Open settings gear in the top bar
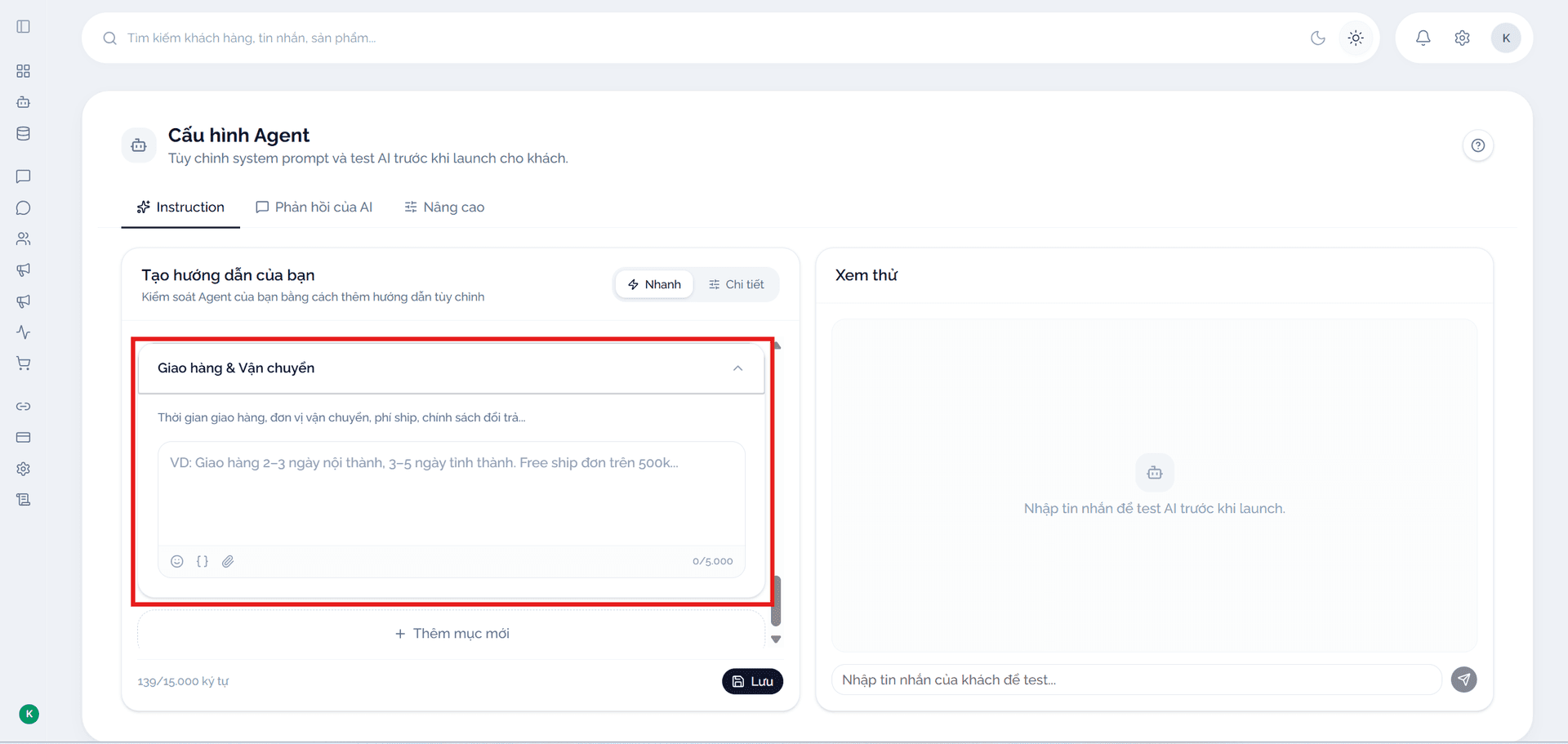This screenshot has width=1568, height=744. 1463,38
